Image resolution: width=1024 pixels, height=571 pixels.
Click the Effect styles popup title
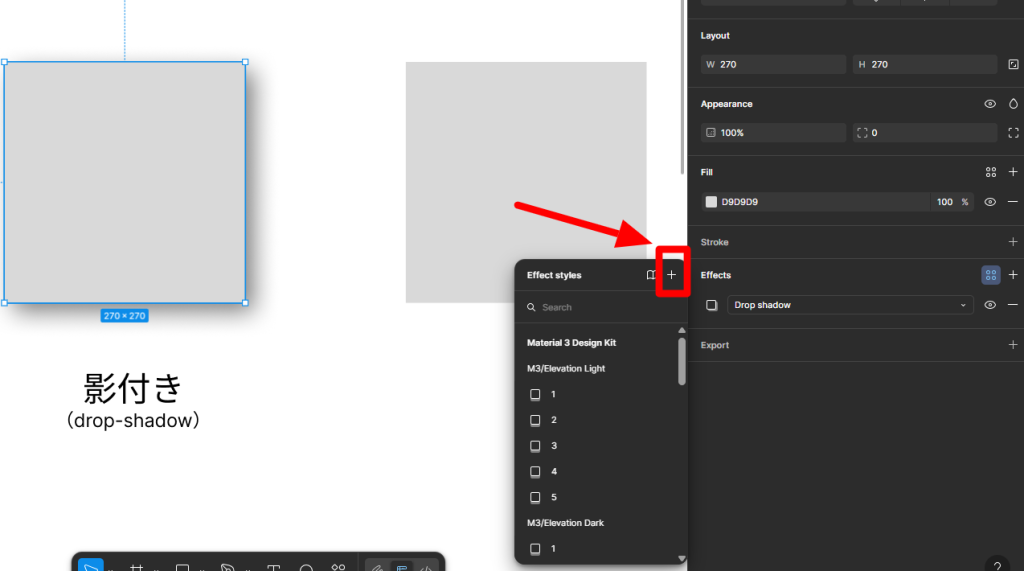click(x=554, y=275)
